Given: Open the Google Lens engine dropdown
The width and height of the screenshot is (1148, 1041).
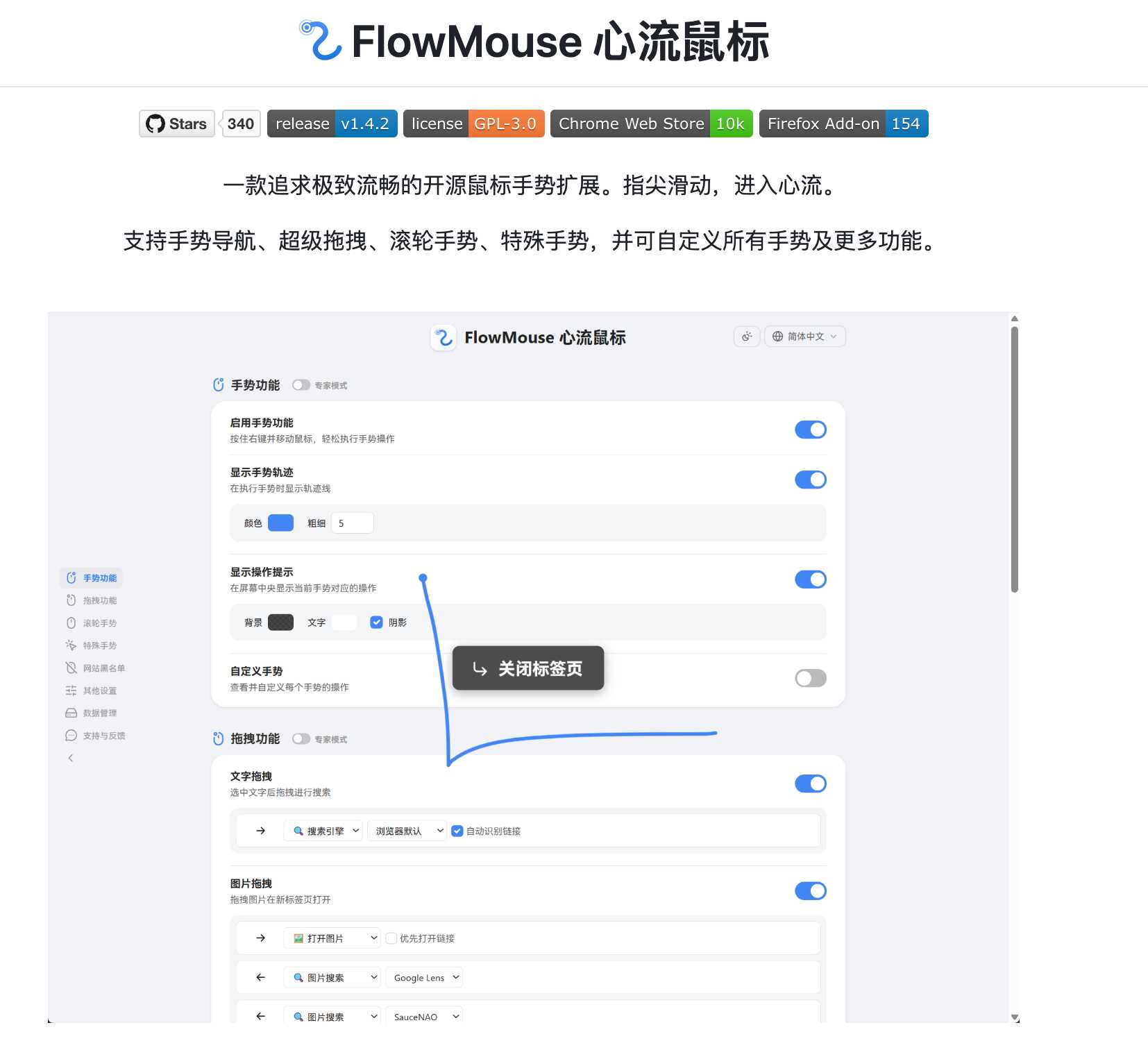Looking at the screenshot, I should click(x=424, y=977).
